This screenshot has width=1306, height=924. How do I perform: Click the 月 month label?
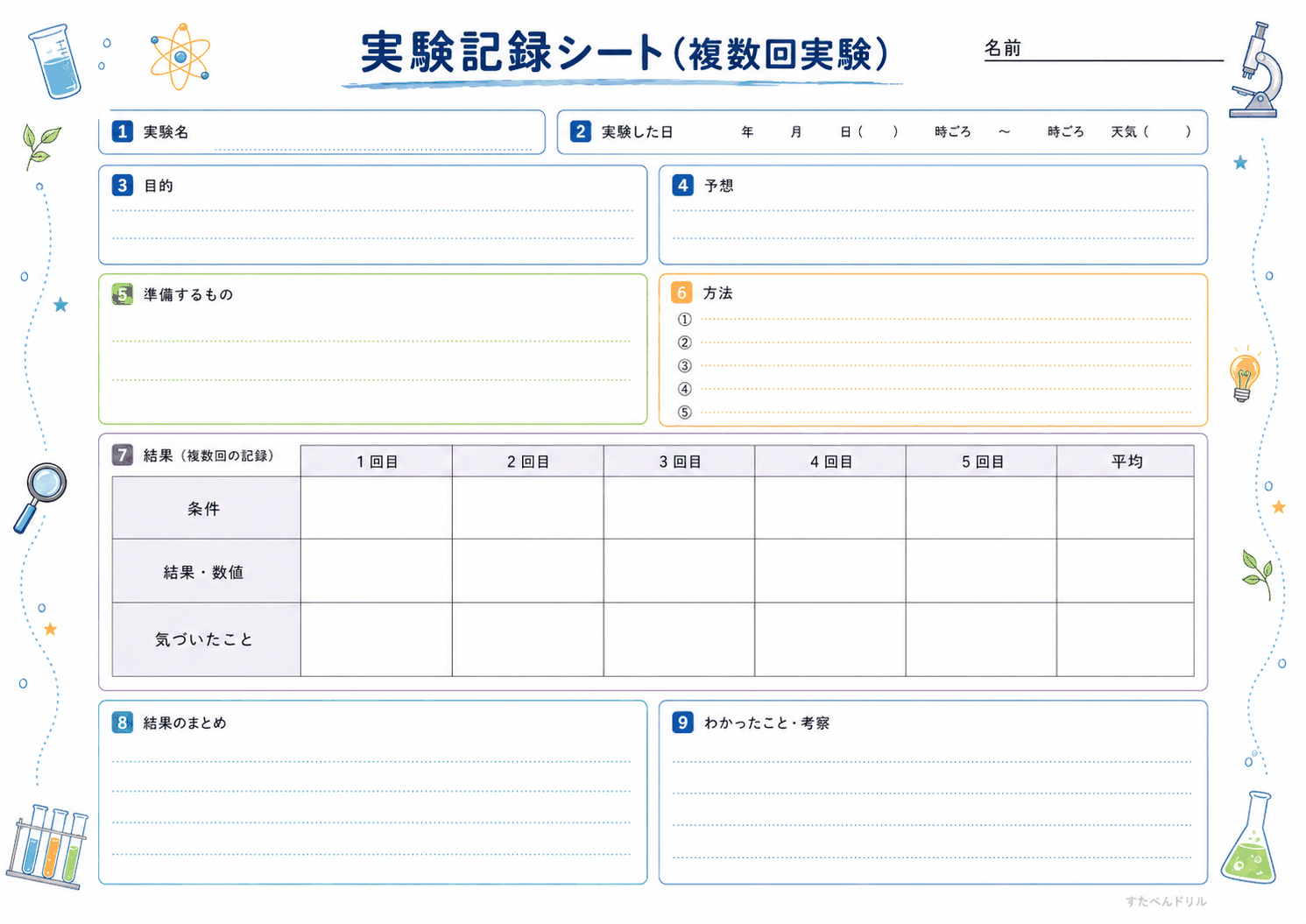click(796, 132)
